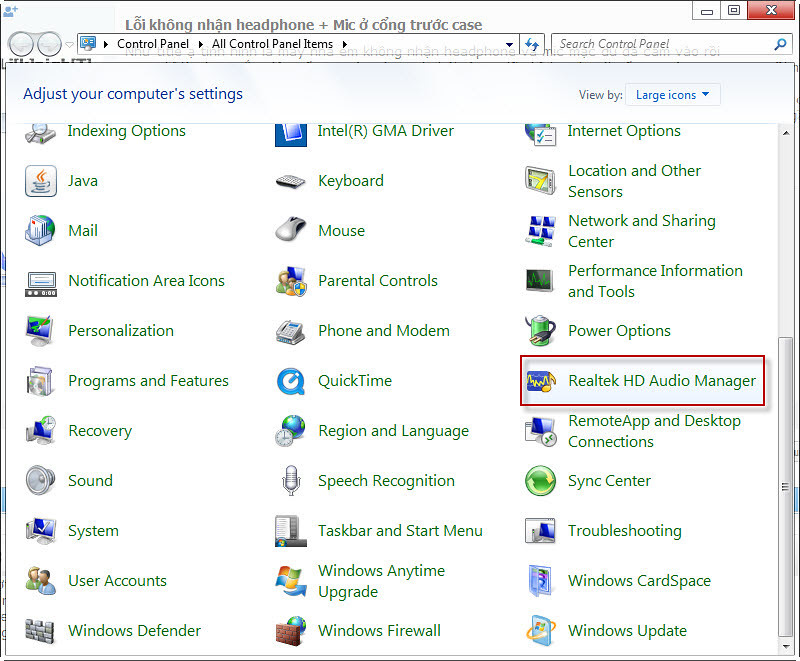Click the Mail icon
The height and width of the screenshot is (661, 800).
(x=40, y=231)
